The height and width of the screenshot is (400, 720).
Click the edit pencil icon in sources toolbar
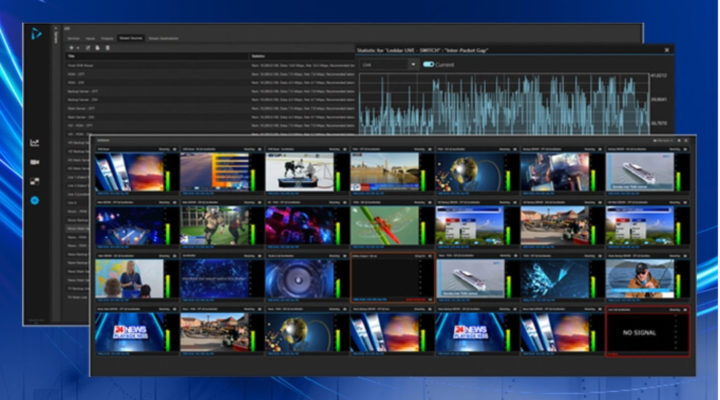[88, 48]
